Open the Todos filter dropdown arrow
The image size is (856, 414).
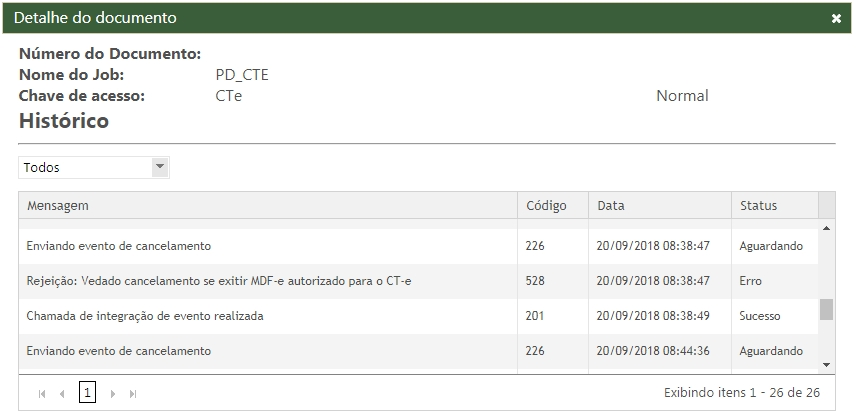click(160, 167)
